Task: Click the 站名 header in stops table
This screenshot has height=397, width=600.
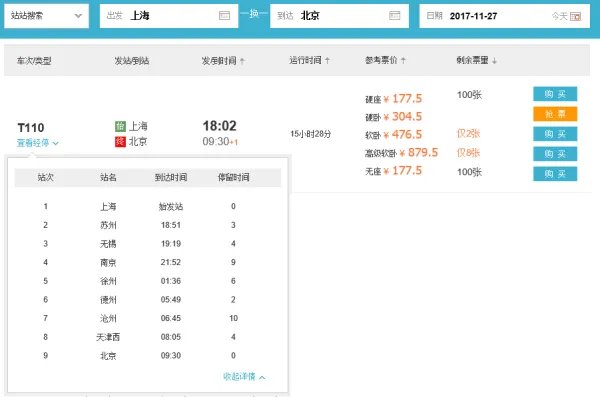Action: (x=108, y=177)
